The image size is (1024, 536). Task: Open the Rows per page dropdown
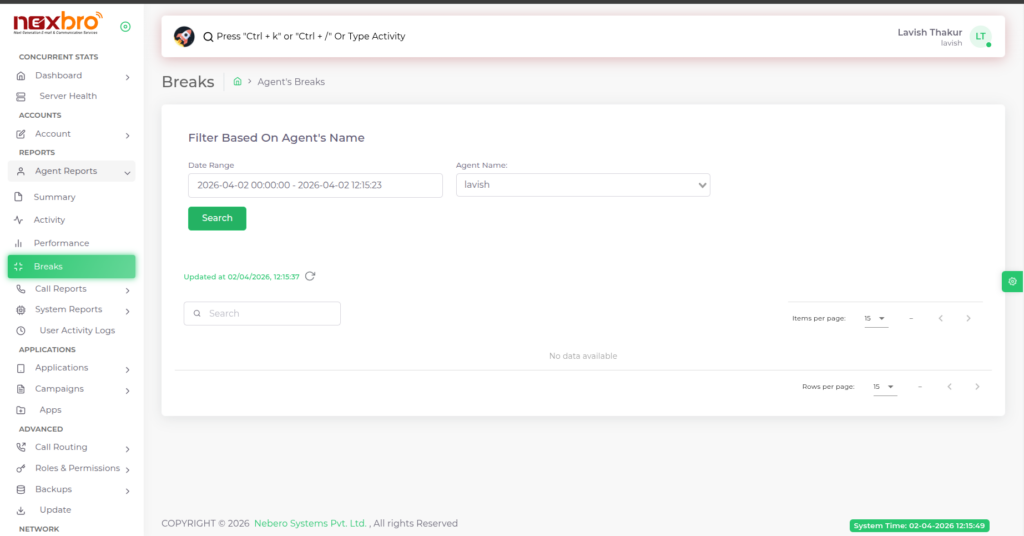pos(884,386)
